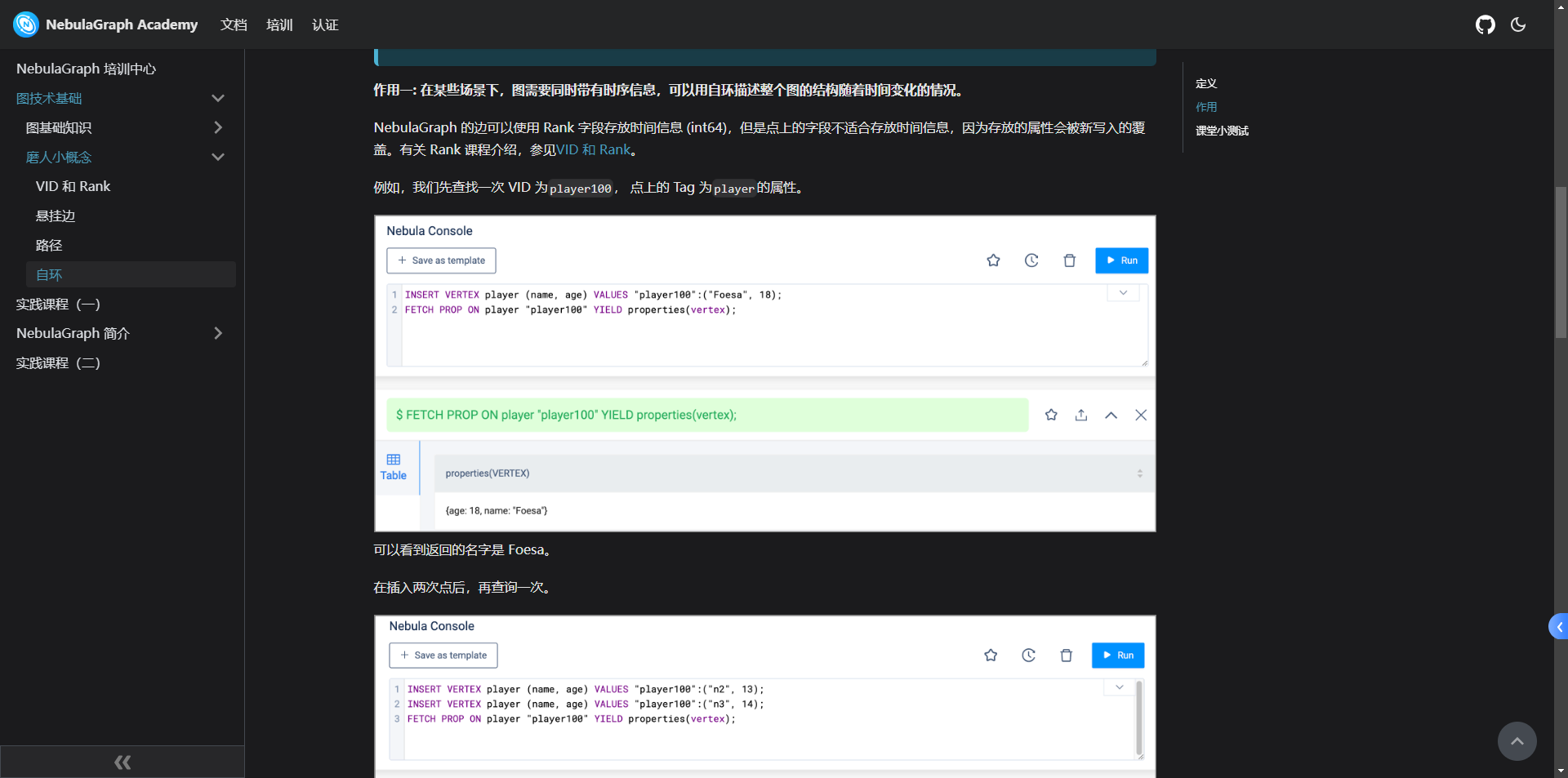Follow the VID 和 Rank inline link
This screenshot has width=1568, height=778.
click(594, 149)
